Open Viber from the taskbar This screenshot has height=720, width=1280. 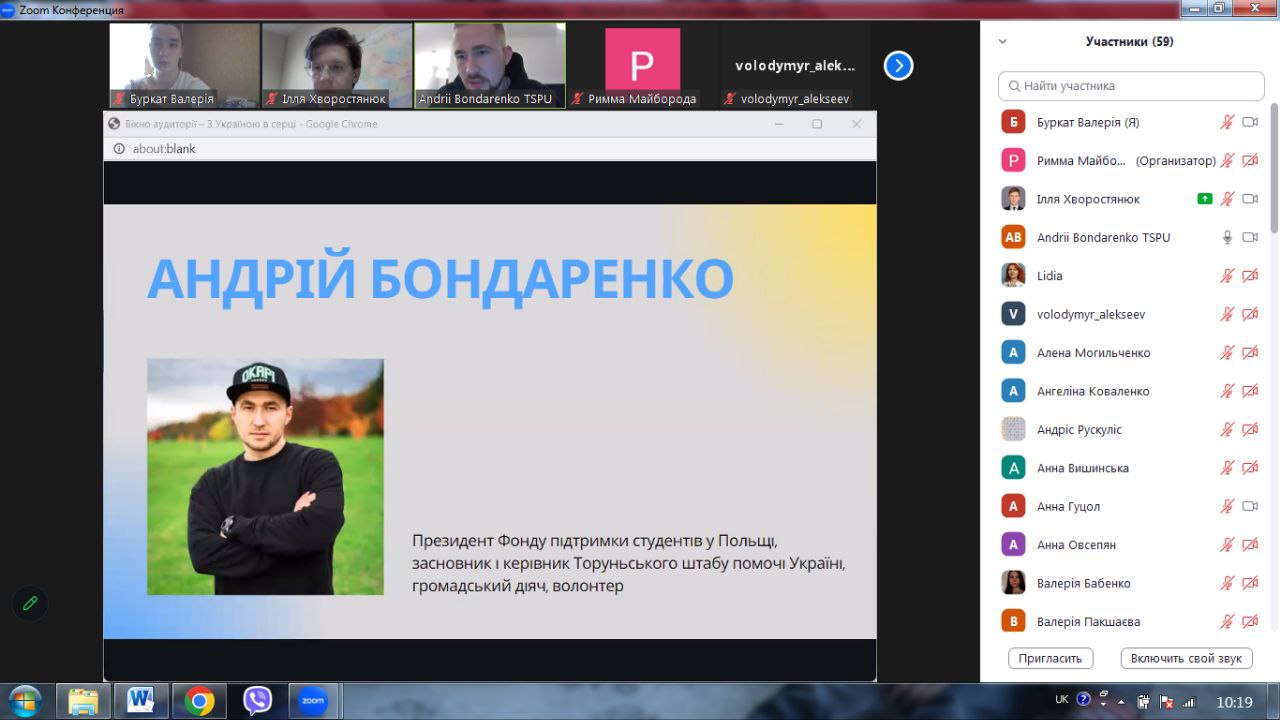pos(257,701)
